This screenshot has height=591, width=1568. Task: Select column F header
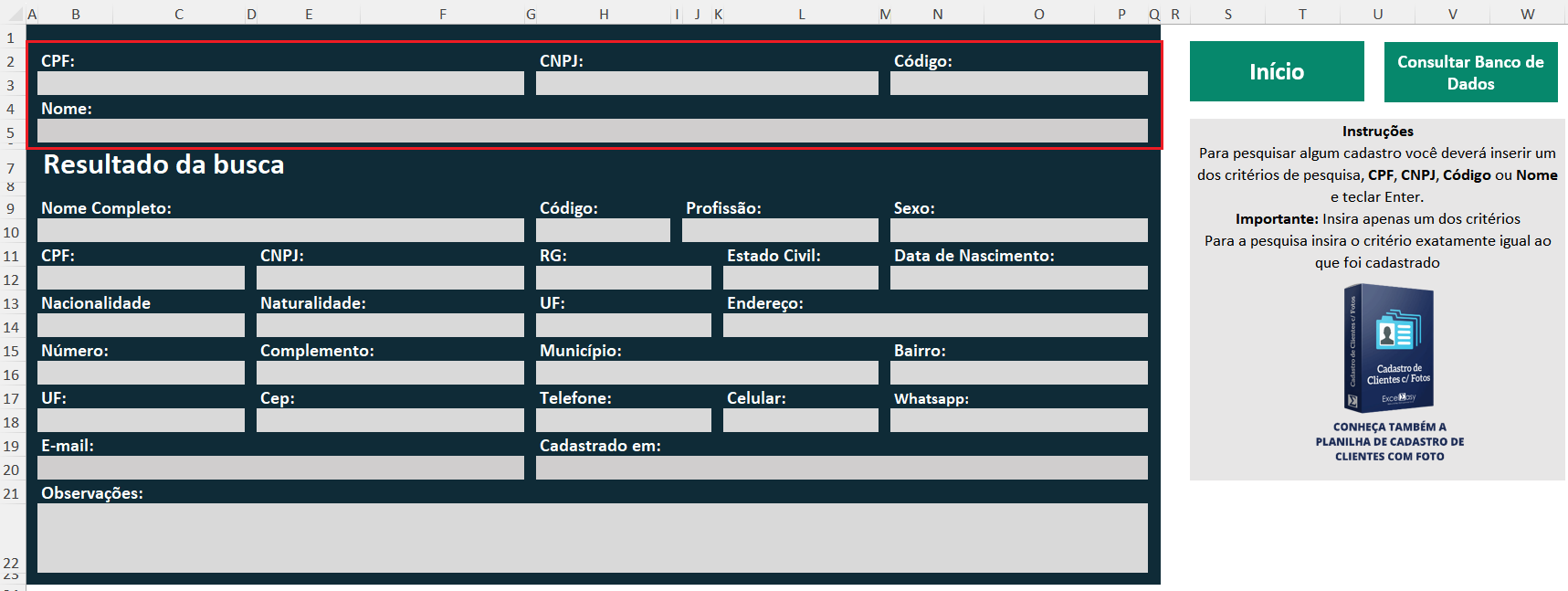pos(443,14)
